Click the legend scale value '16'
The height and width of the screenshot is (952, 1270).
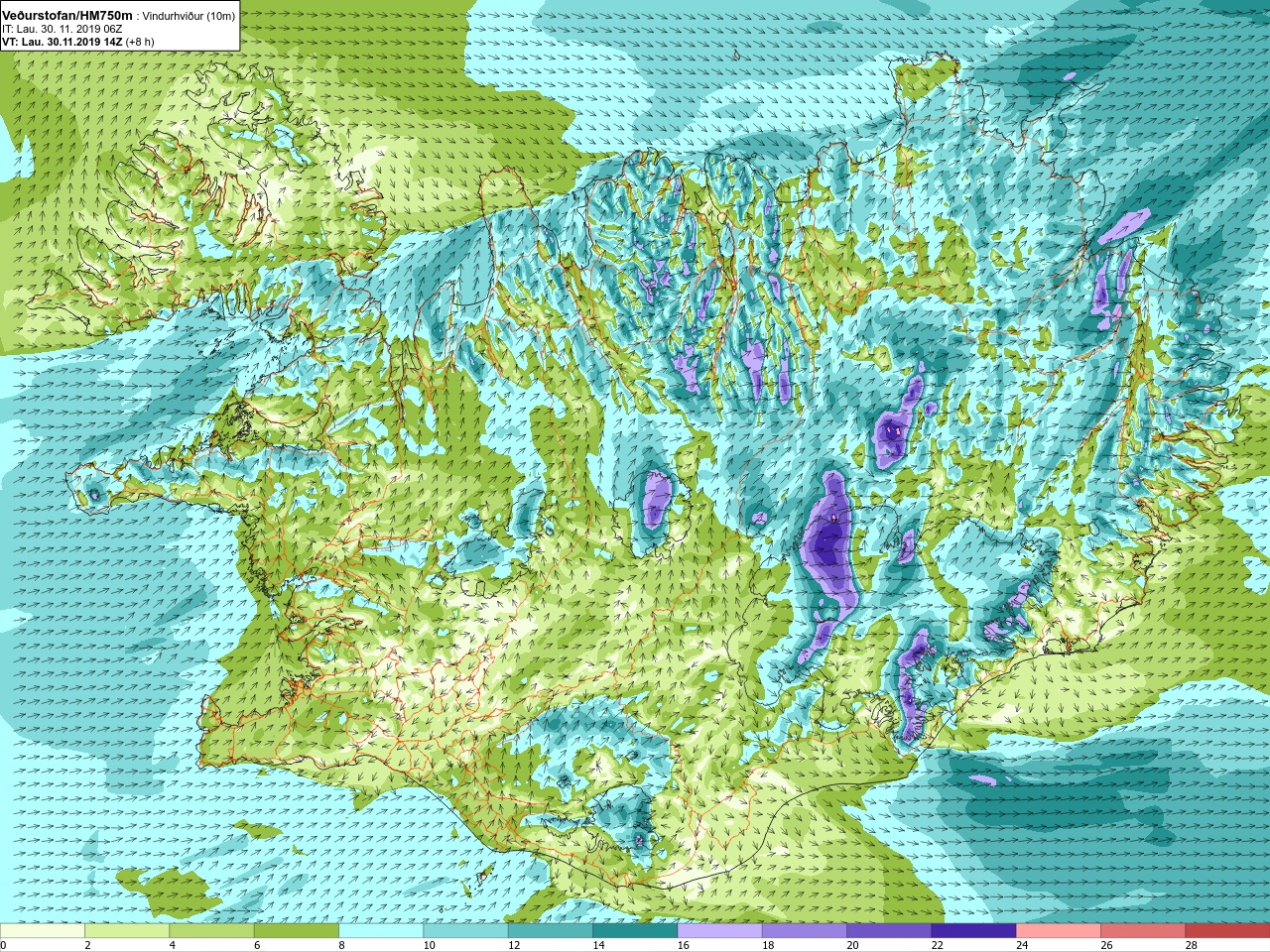point(684,945)
